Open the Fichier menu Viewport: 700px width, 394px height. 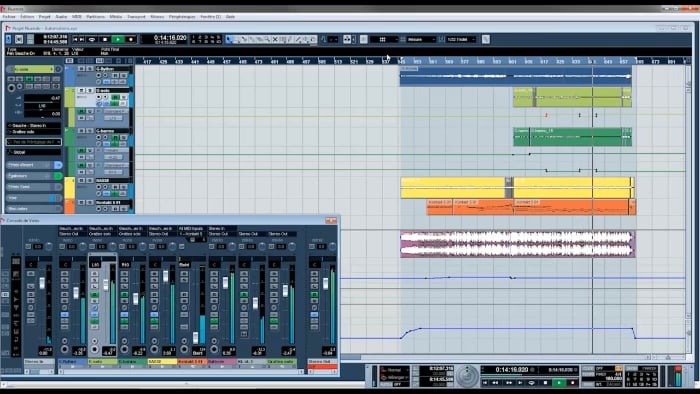coord(9,17)
